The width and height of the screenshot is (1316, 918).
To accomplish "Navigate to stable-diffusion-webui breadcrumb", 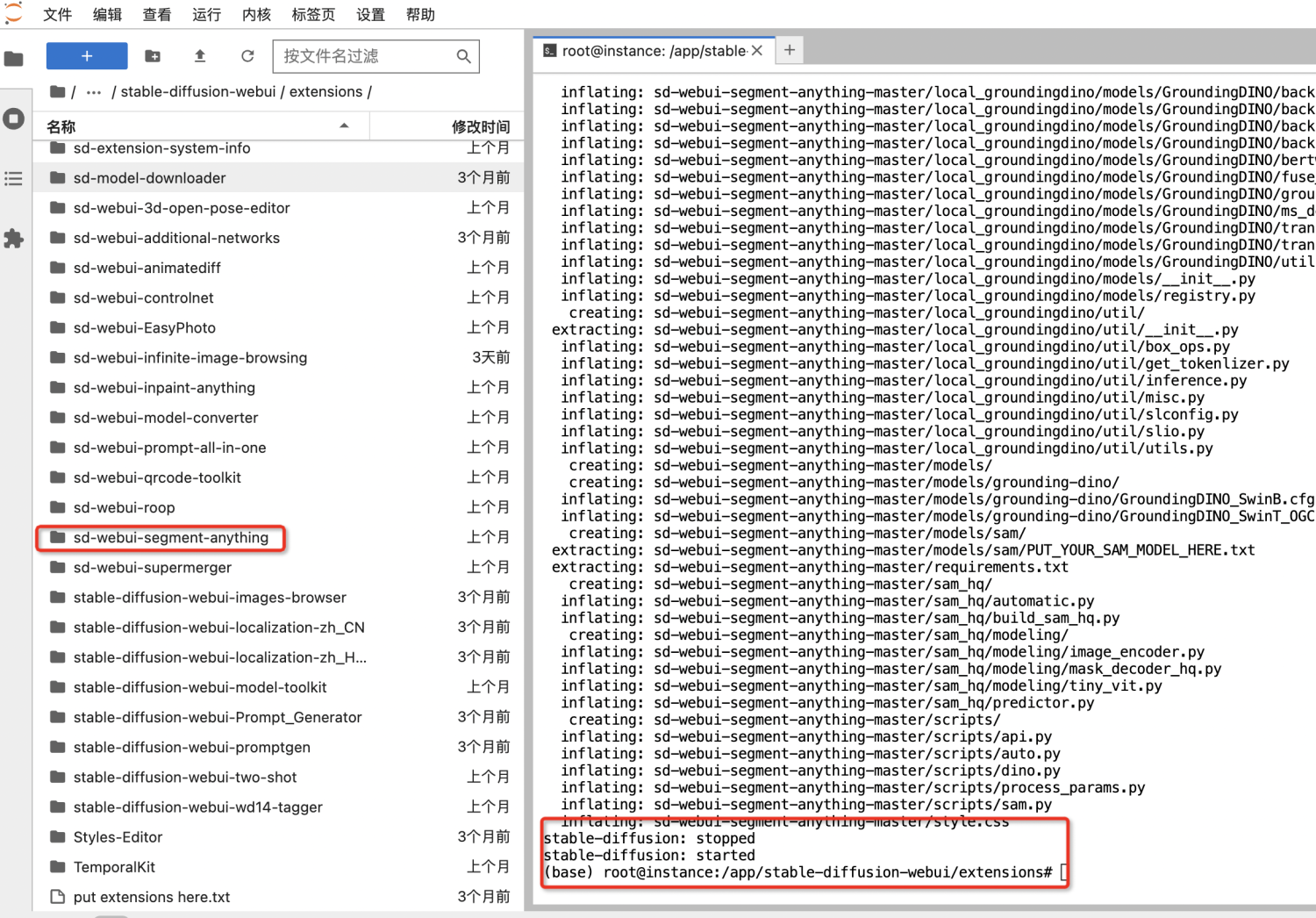I will pos(198,91).
